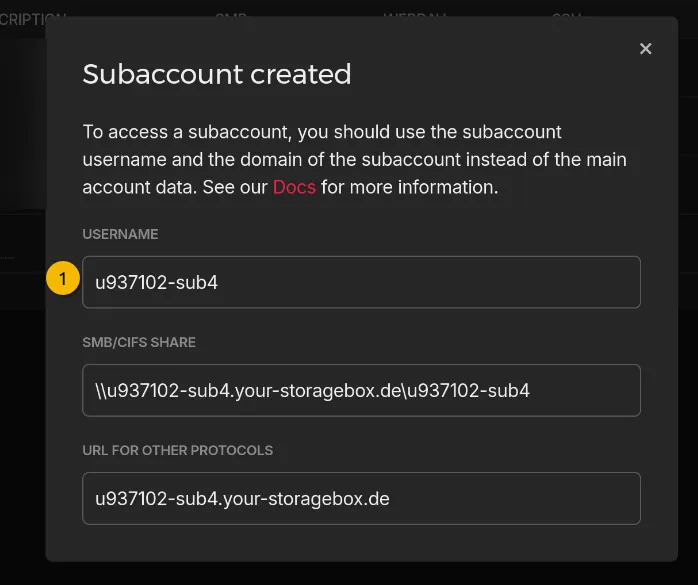The image size is (698, 585).
Task: Click the dimmed area below the dialog
Action: (350, 573)
